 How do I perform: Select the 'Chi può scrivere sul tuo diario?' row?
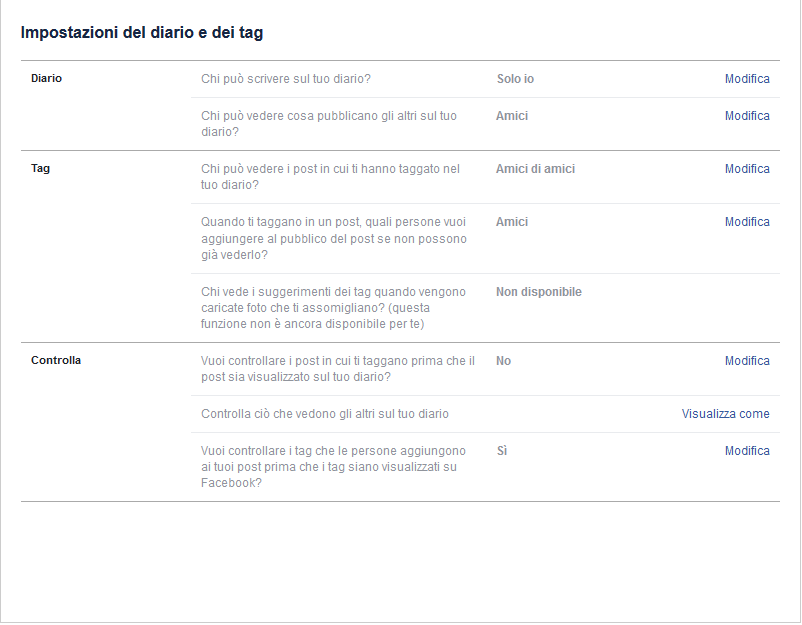[485, 79]
